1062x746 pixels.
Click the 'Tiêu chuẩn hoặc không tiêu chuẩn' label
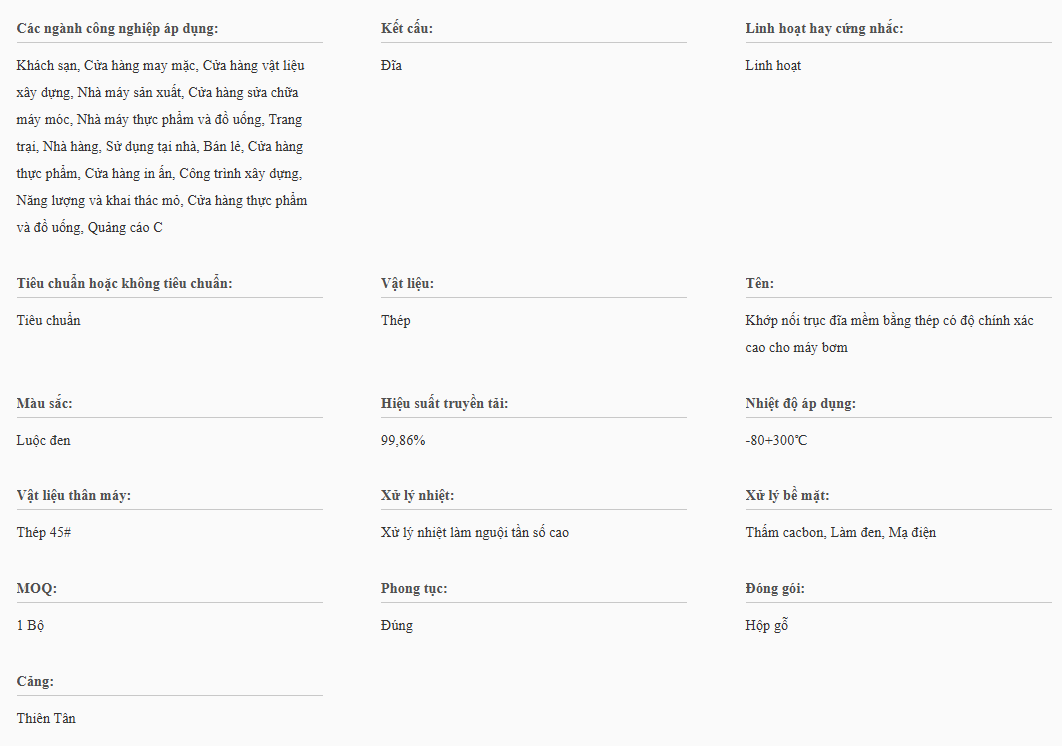coord(124,283)
